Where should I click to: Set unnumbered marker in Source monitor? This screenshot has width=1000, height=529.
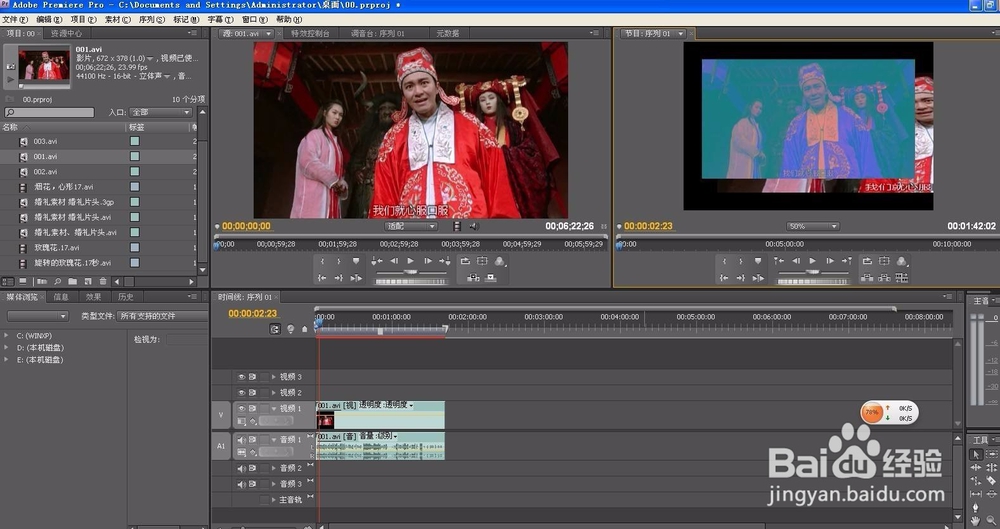356,261
